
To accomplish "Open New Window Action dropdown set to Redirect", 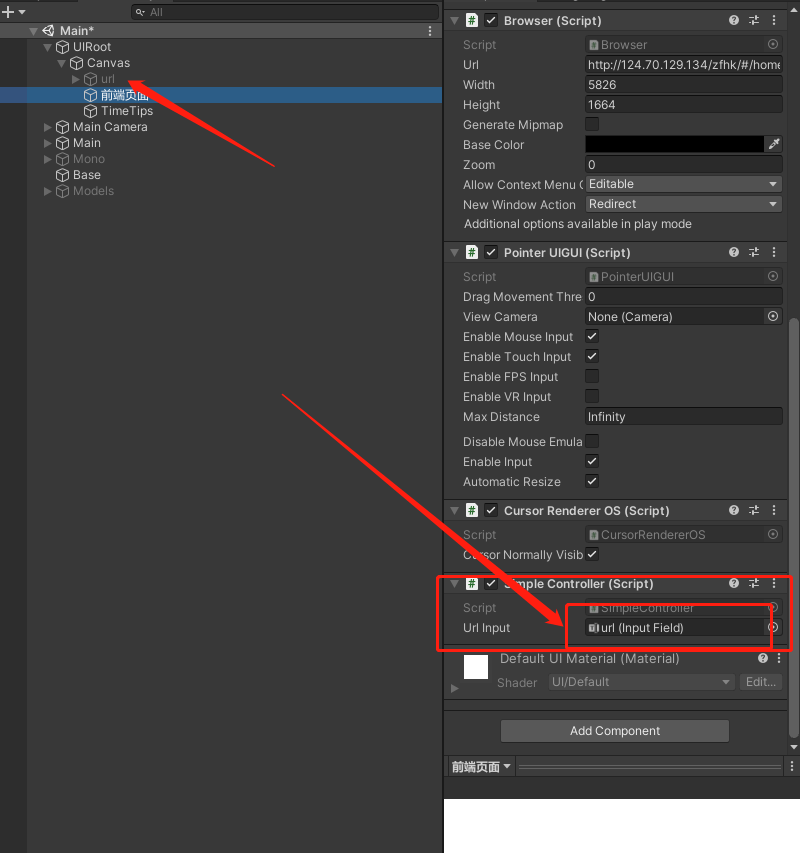I will pyautogui.click(x=684, y=204).
